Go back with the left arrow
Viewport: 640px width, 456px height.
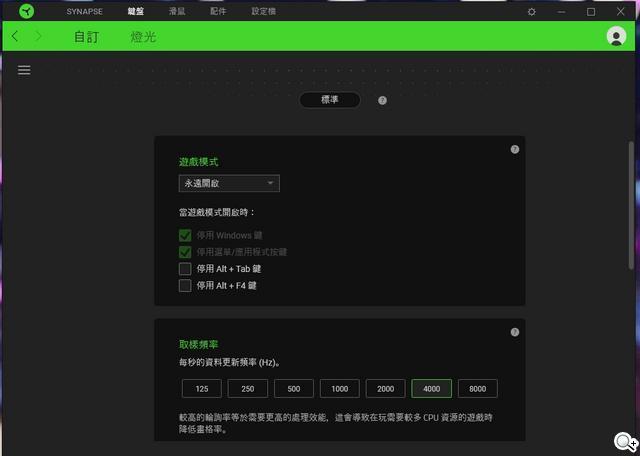15,37
